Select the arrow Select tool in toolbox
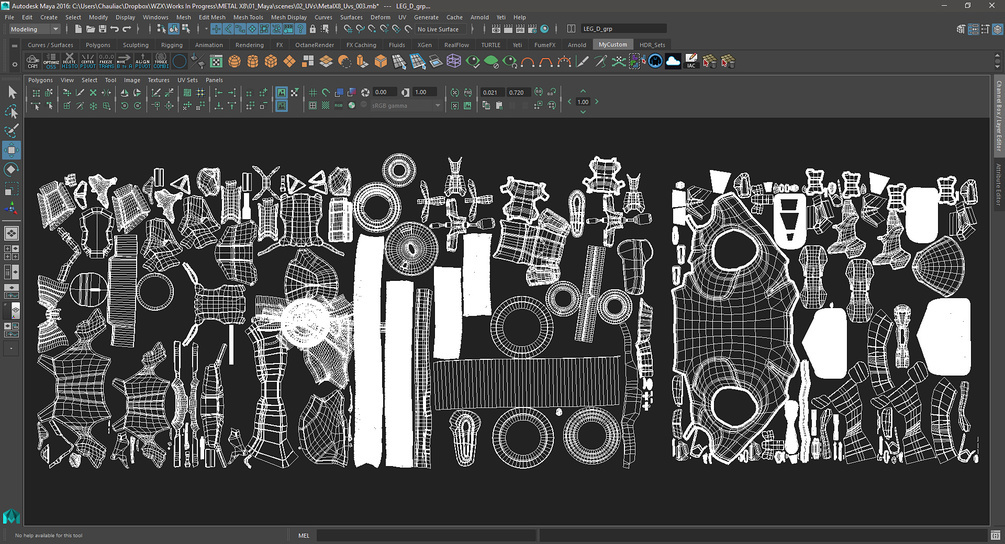 pos(12,92)
